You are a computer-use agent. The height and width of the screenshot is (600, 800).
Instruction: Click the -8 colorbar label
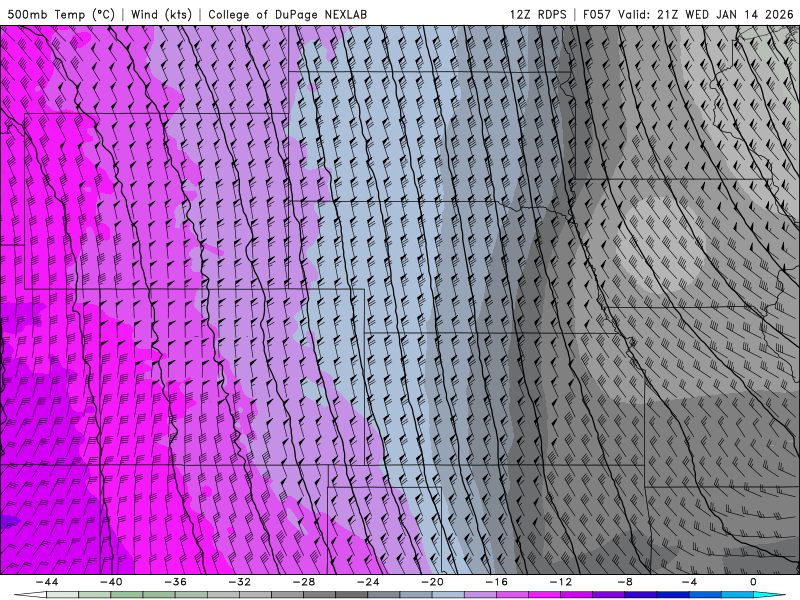coord(624,582)
